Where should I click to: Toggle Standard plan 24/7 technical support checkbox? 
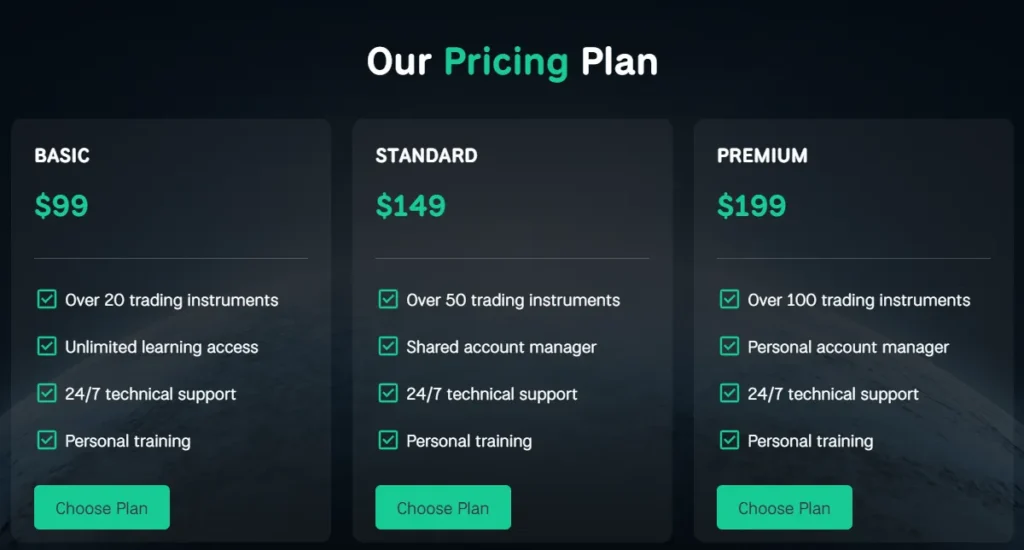[x=388, y=393]
